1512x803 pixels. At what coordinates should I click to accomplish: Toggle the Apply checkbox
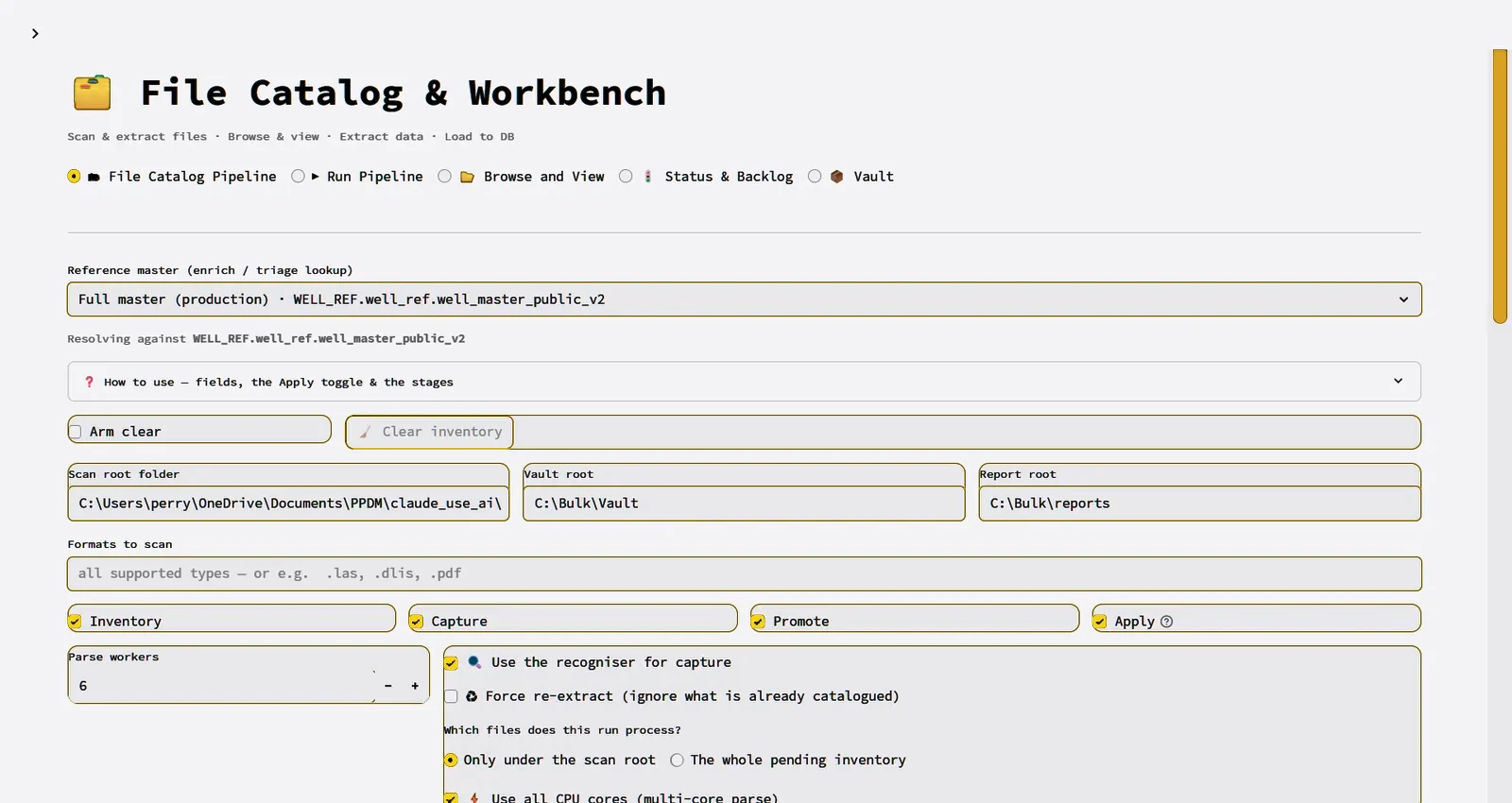[1100, 622]
